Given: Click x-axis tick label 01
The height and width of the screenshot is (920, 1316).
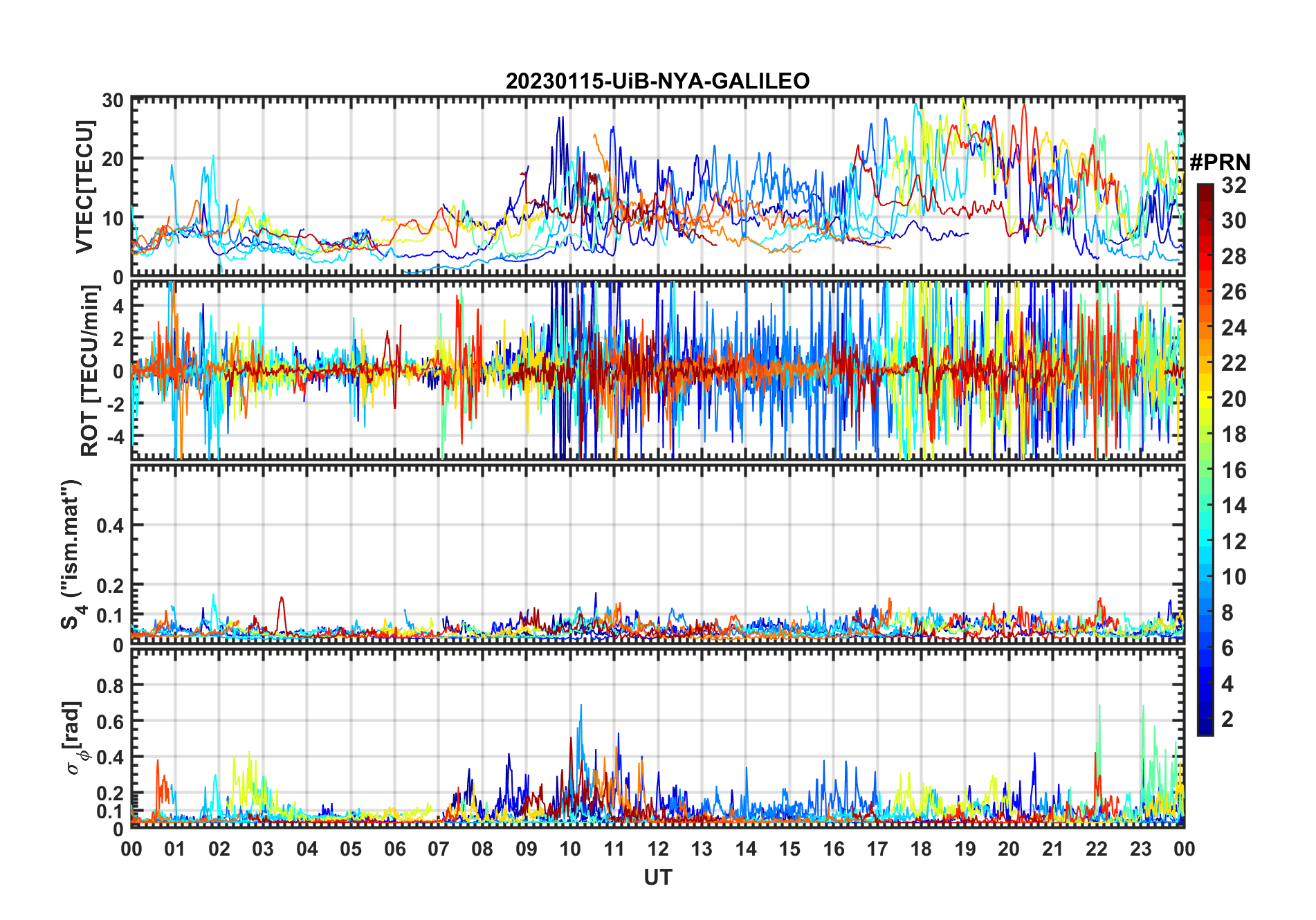Looking at the screenshot, I should [x=175, y=849].
